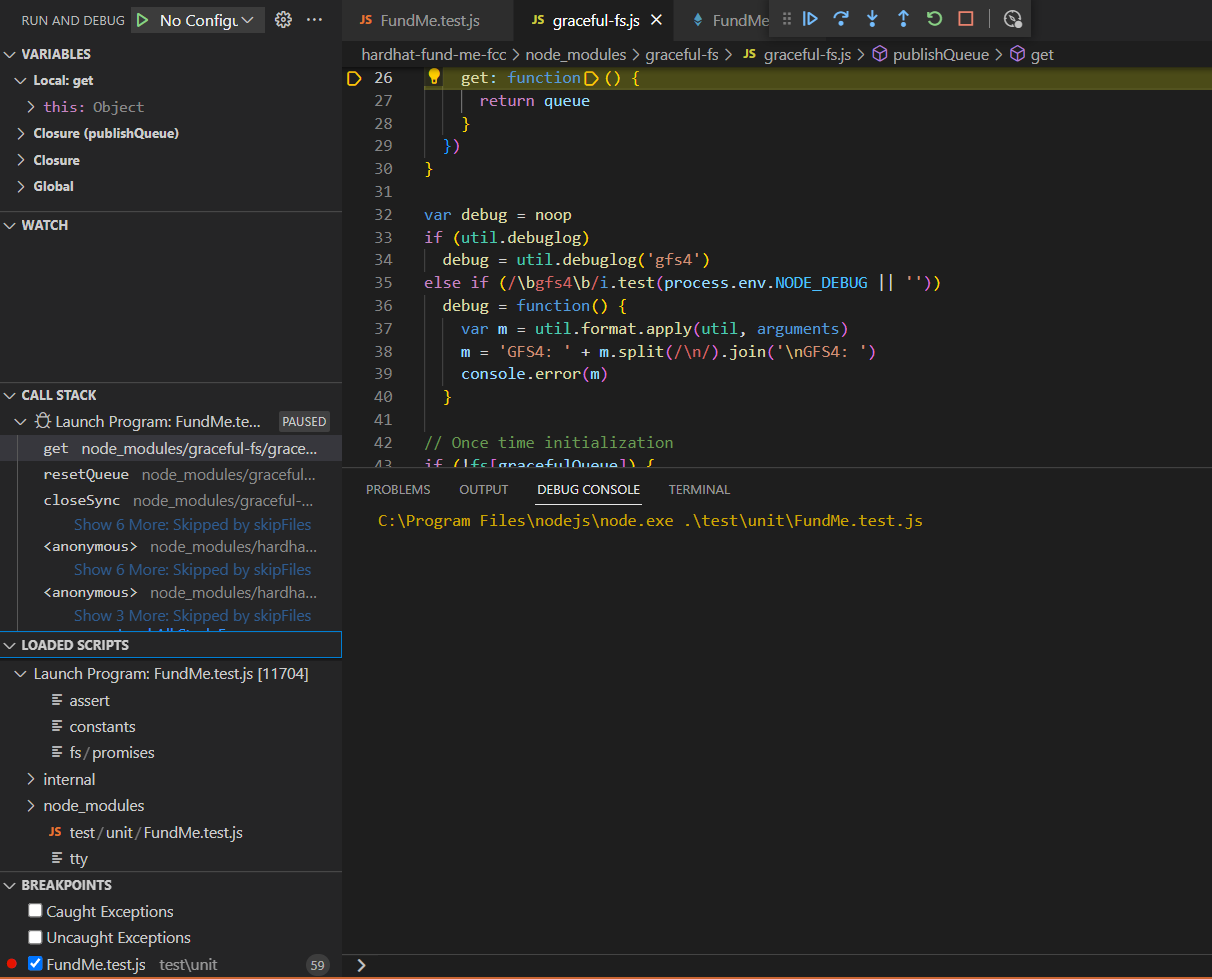Grab the debug toolbar drag handle
Image resolution: width=1212 pixels, height=979 pixels.
pos(786,19)
